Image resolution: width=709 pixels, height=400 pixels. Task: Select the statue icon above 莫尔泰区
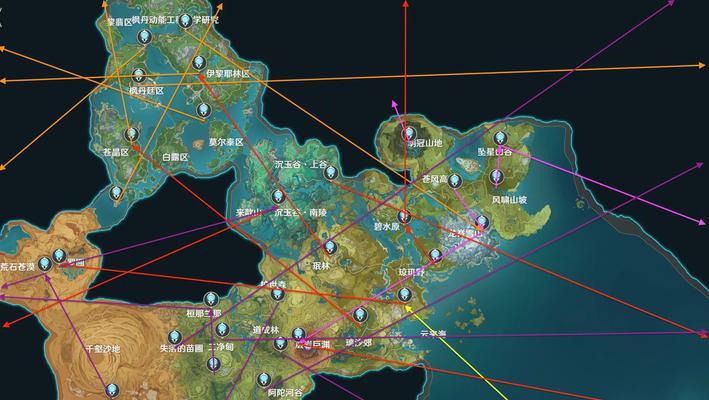tap(203, 110)
